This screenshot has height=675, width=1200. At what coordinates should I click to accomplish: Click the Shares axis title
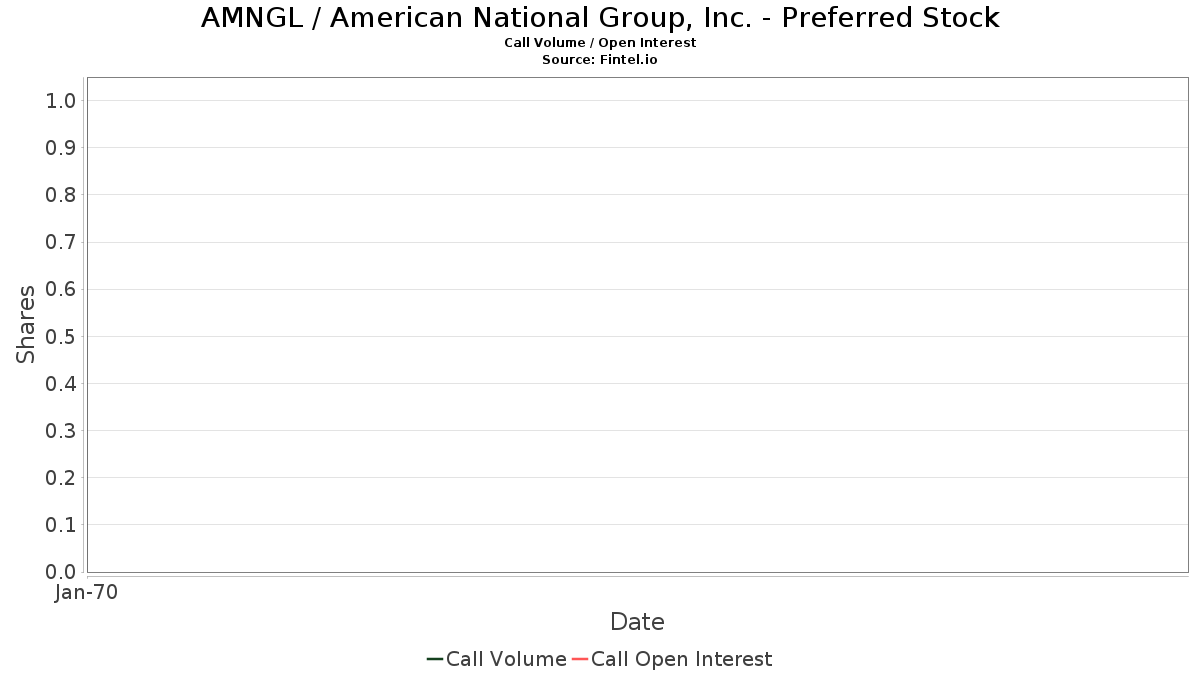[26, 324]
